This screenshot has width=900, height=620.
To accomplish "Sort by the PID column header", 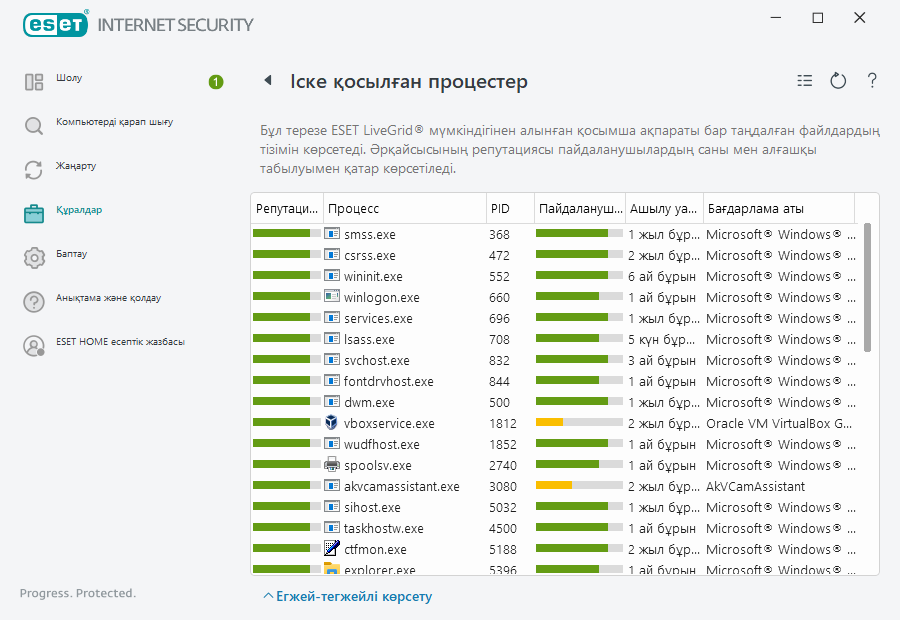I will 509,209.
